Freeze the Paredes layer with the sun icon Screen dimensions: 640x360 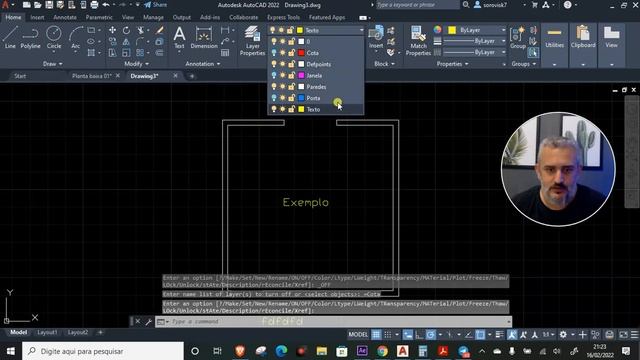(282, 87)
